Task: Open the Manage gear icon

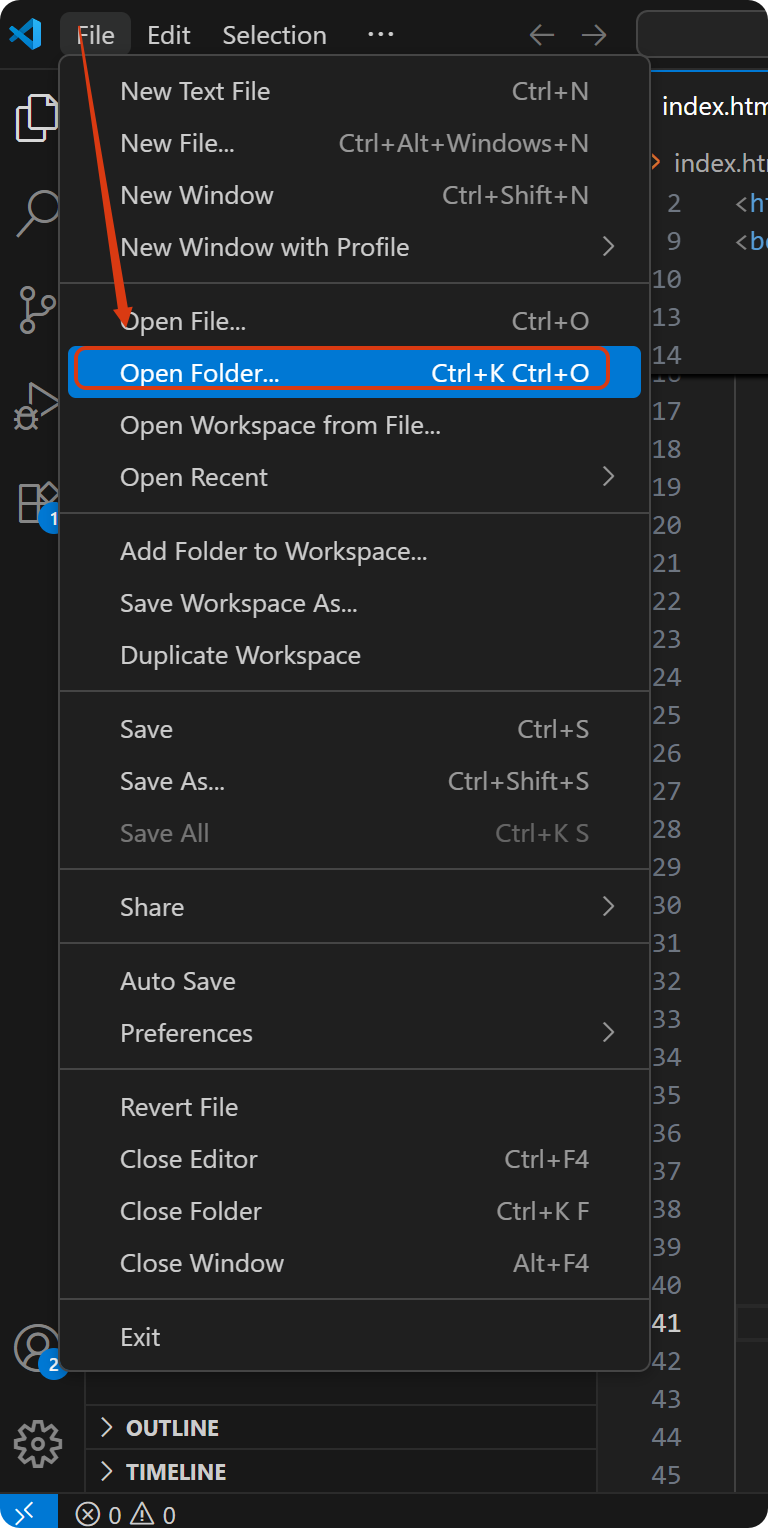Action: click(x=37, y=1443)
